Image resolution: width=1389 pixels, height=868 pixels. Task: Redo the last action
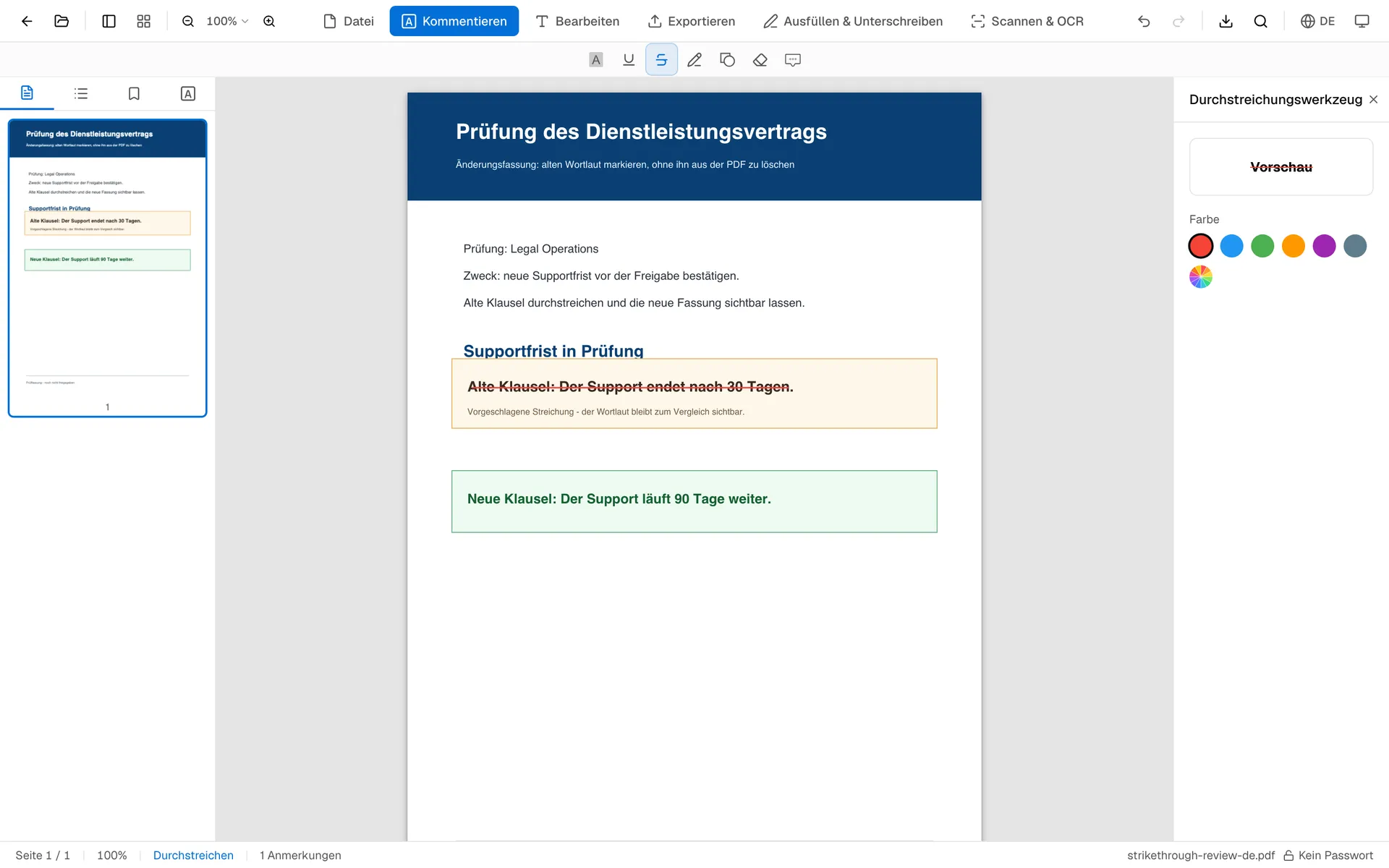point(1178,21)
